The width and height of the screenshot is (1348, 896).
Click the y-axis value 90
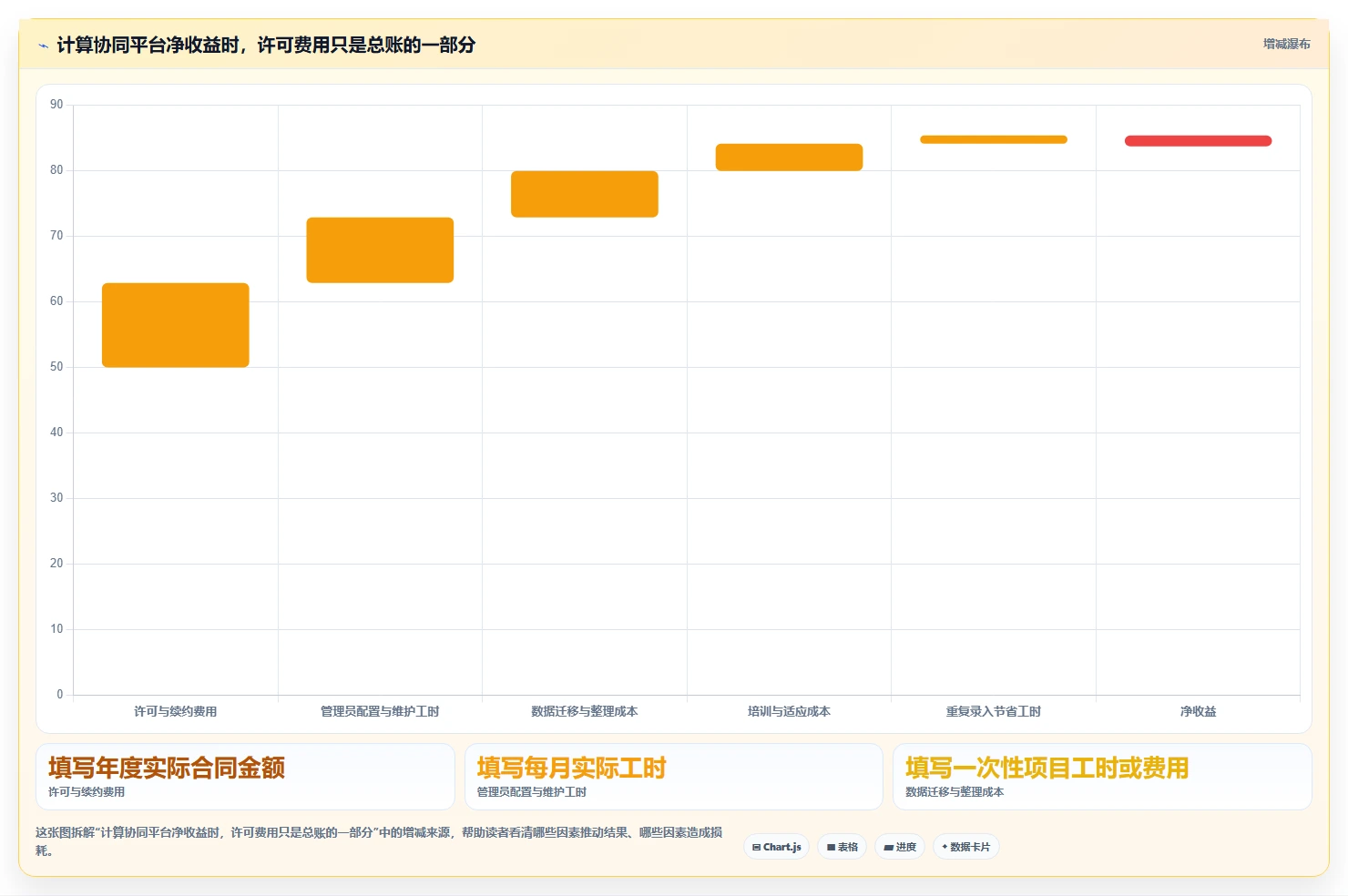coord(56,105)
